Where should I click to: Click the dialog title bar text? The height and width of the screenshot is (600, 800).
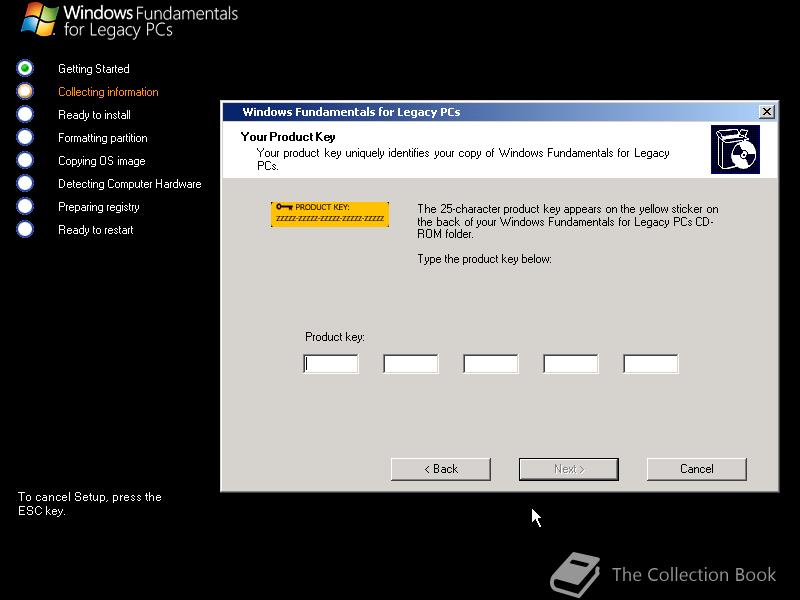coord(351,112)
